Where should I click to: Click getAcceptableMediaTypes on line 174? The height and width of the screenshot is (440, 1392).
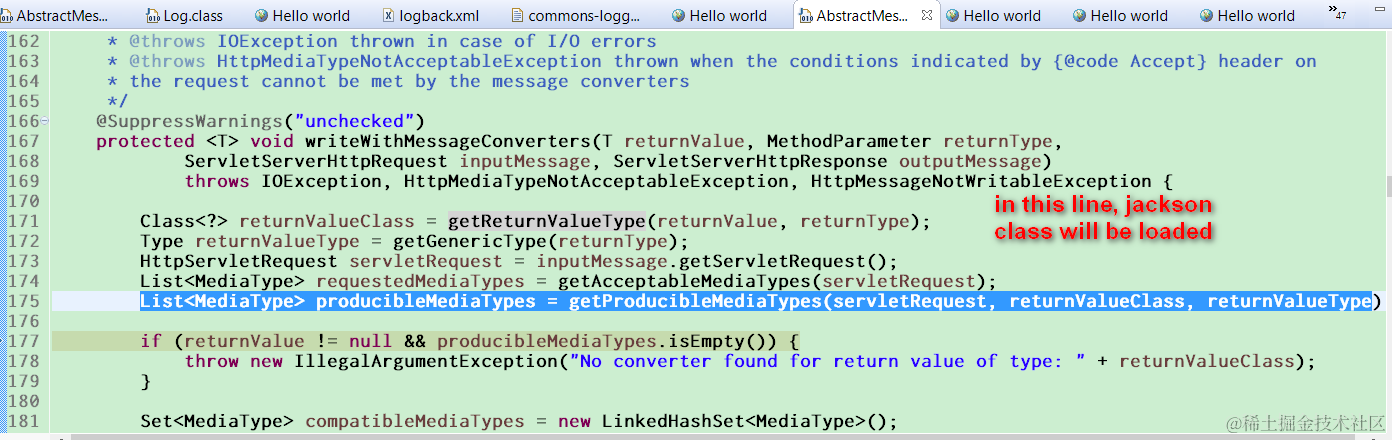[x=689, y=281]
